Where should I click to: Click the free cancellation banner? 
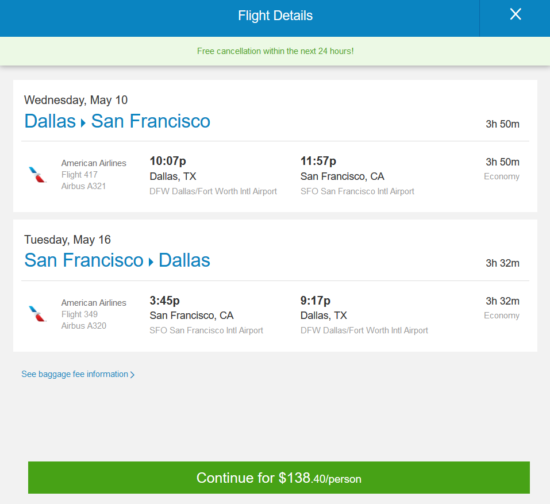275,51
